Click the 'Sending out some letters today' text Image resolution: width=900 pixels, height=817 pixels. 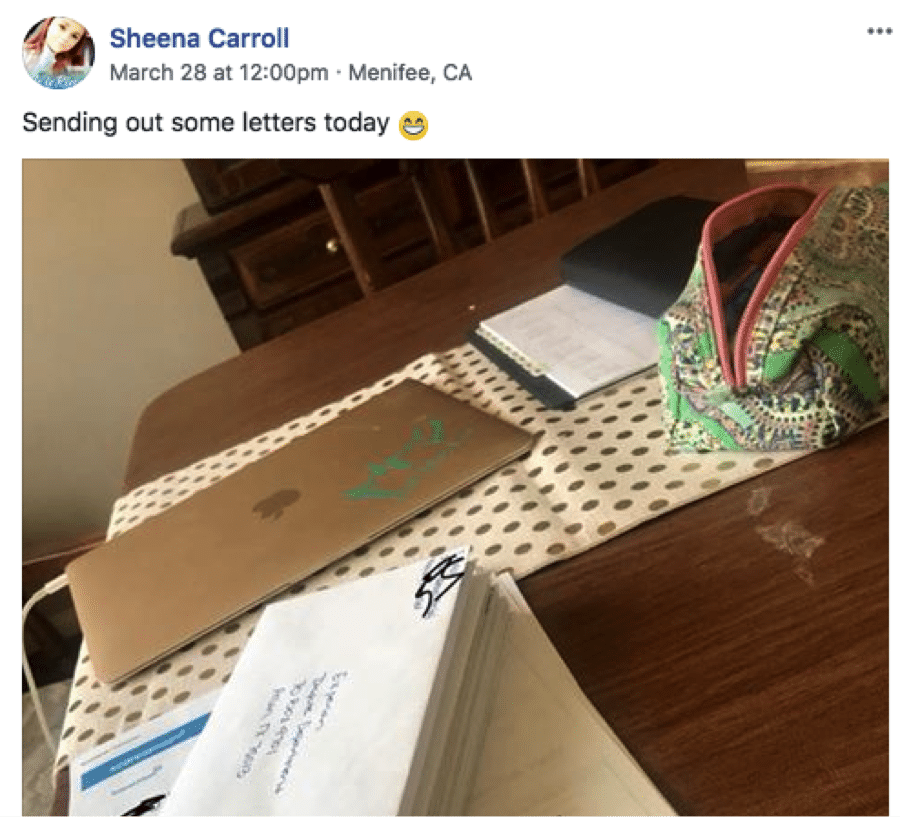[205, 122]
